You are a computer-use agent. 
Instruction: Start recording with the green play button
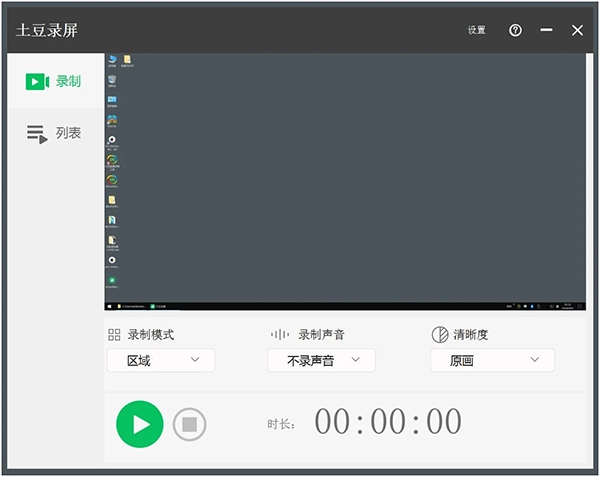[140, 424]
